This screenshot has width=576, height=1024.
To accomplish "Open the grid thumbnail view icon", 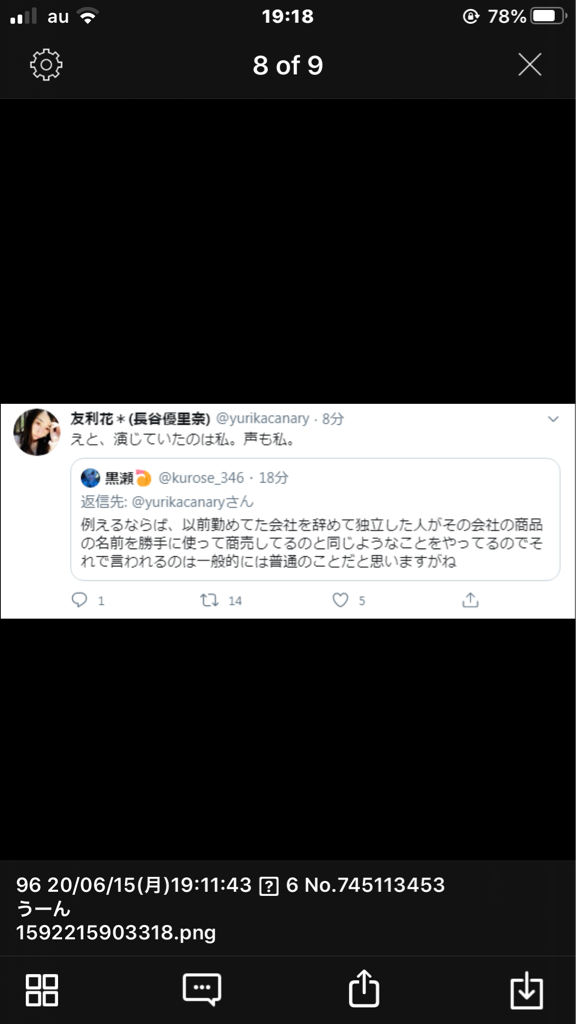I will [42, 990].
